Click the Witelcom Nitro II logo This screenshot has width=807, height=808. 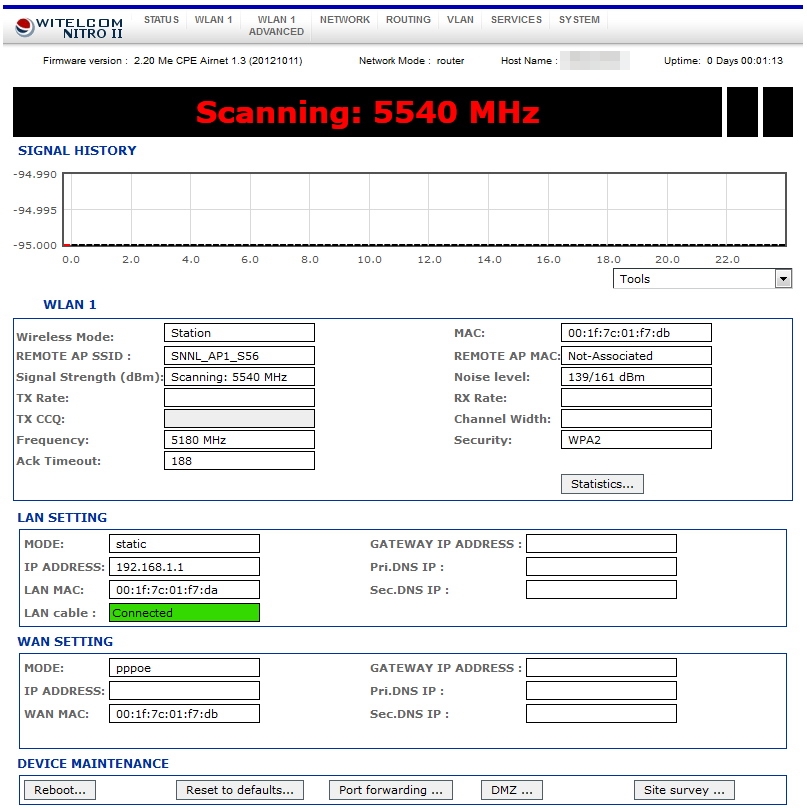point(69,28)
